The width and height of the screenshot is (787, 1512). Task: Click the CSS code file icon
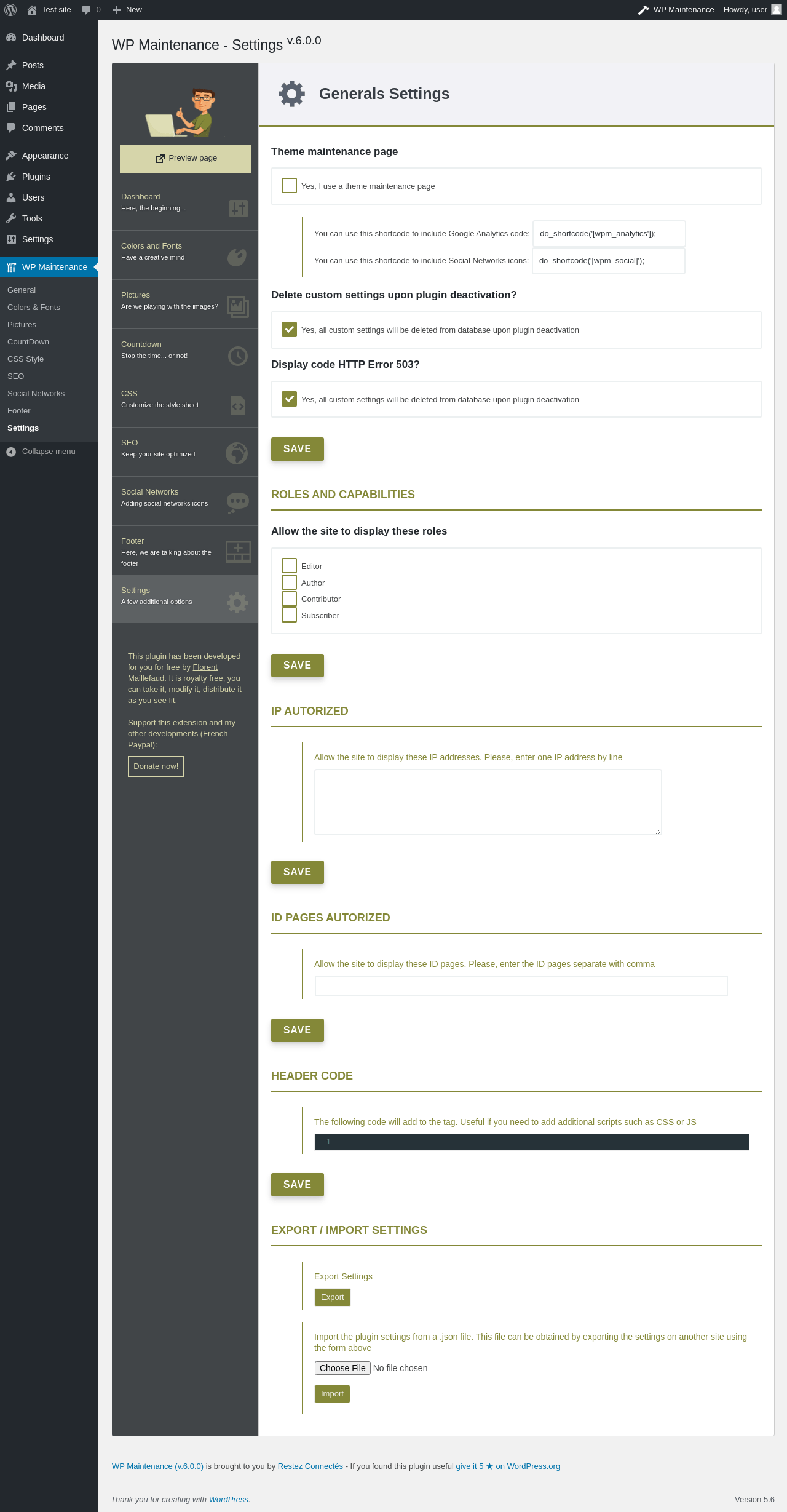238,405
